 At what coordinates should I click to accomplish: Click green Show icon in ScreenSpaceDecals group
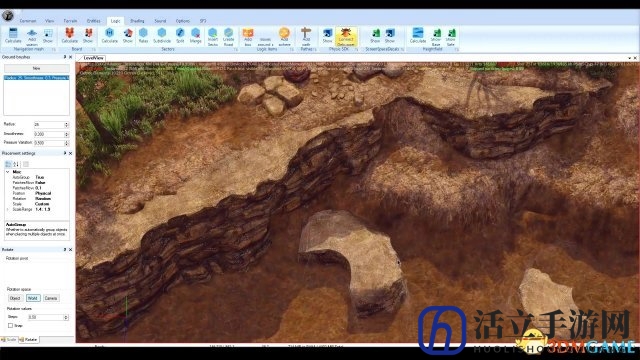375,36
